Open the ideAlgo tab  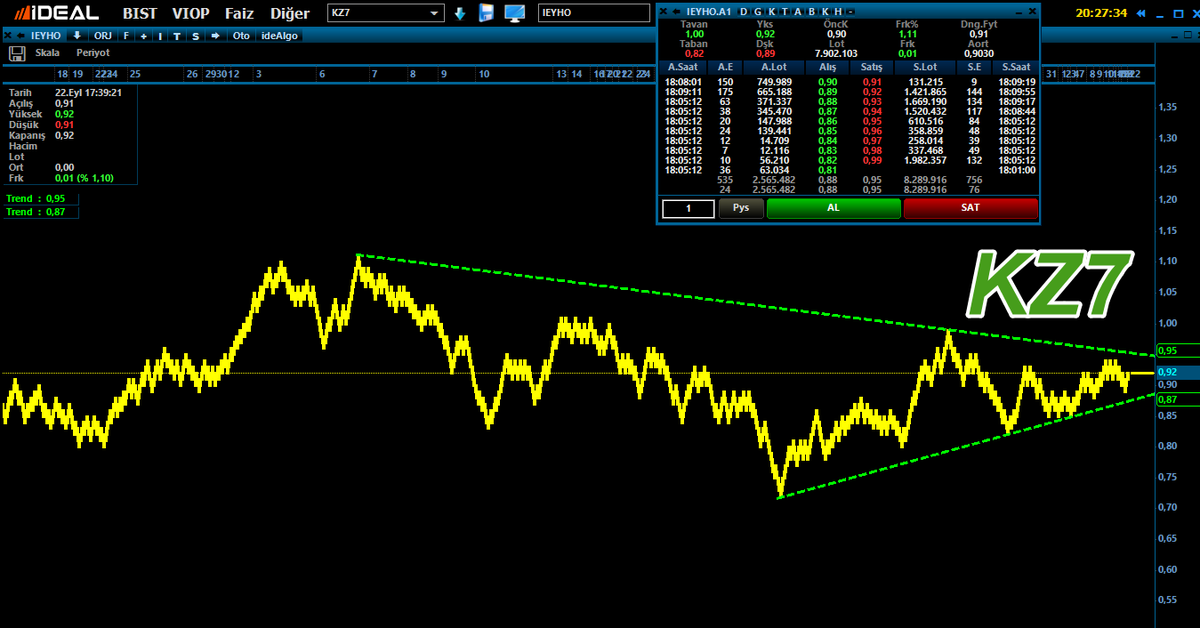279,36
